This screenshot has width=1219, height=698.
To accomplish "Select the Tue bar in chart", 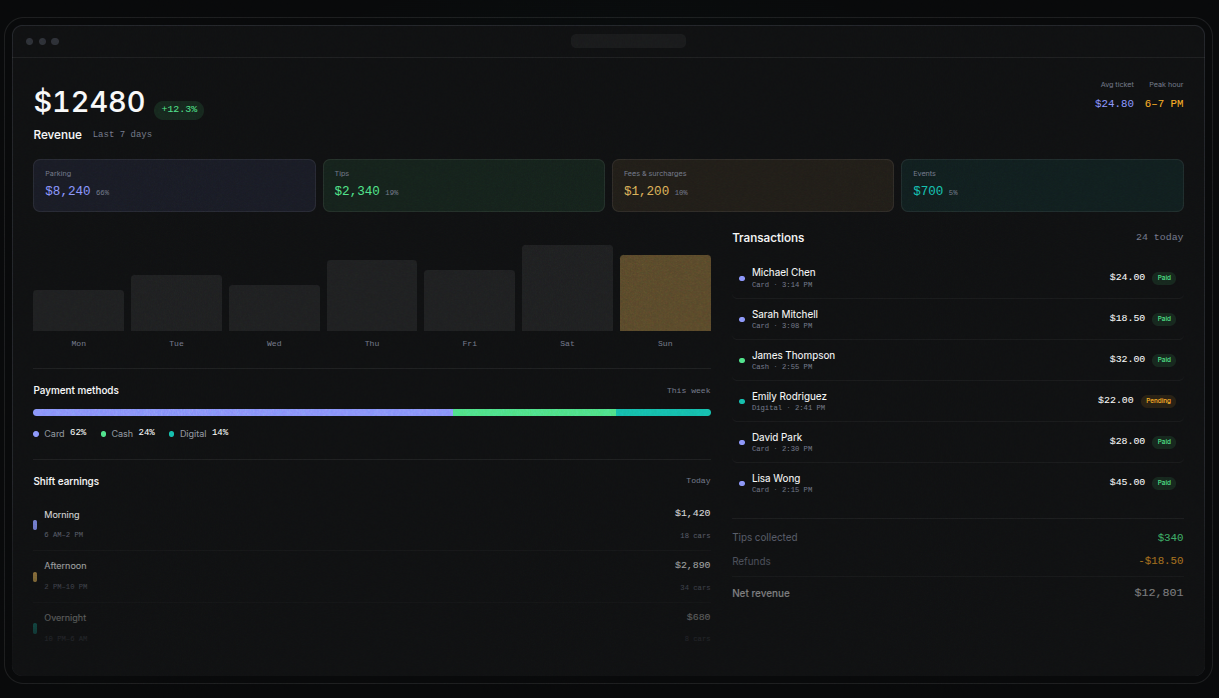I will coord(176,303).
